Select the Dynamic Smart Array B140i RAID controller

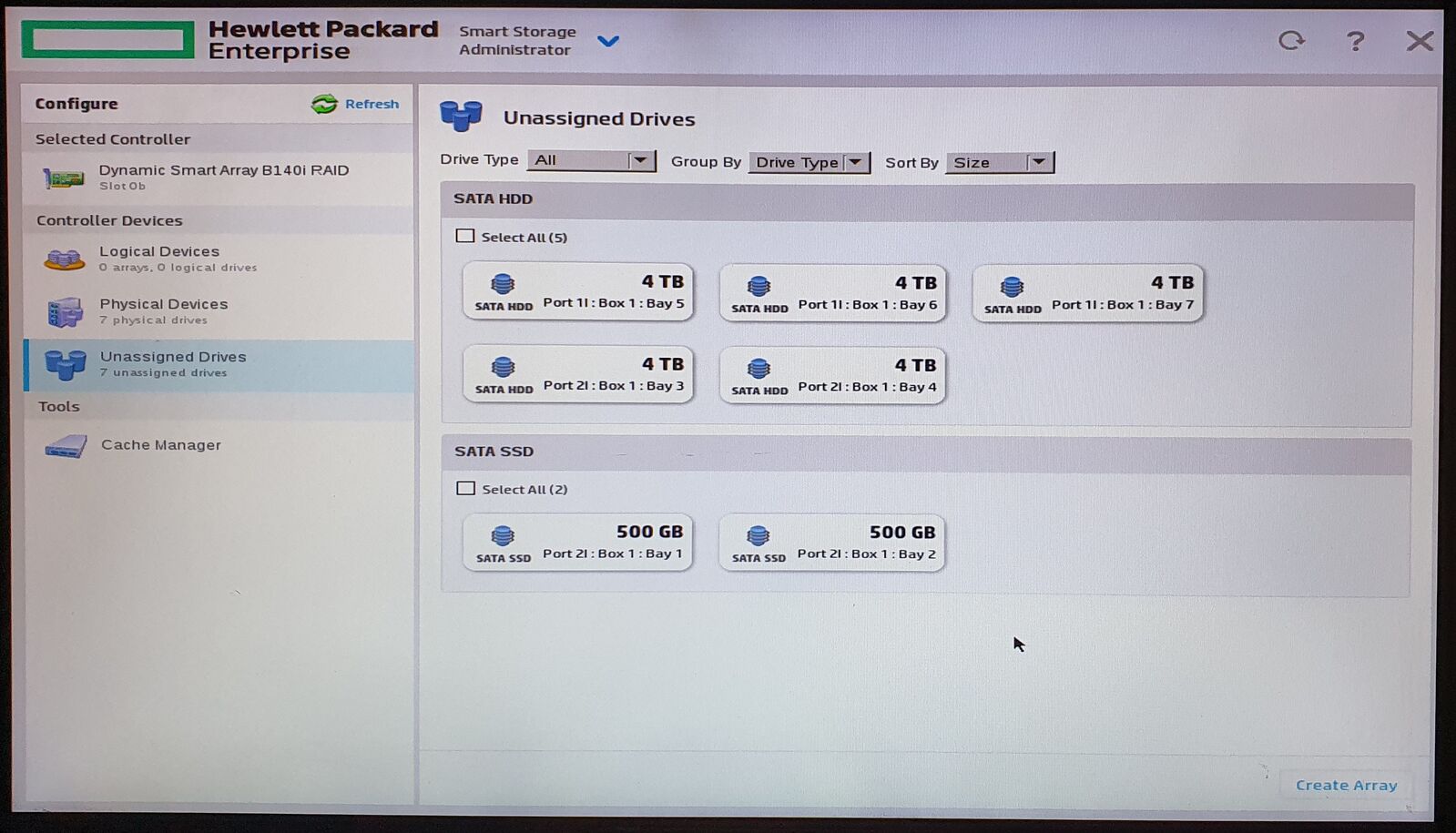coord(219,178)
